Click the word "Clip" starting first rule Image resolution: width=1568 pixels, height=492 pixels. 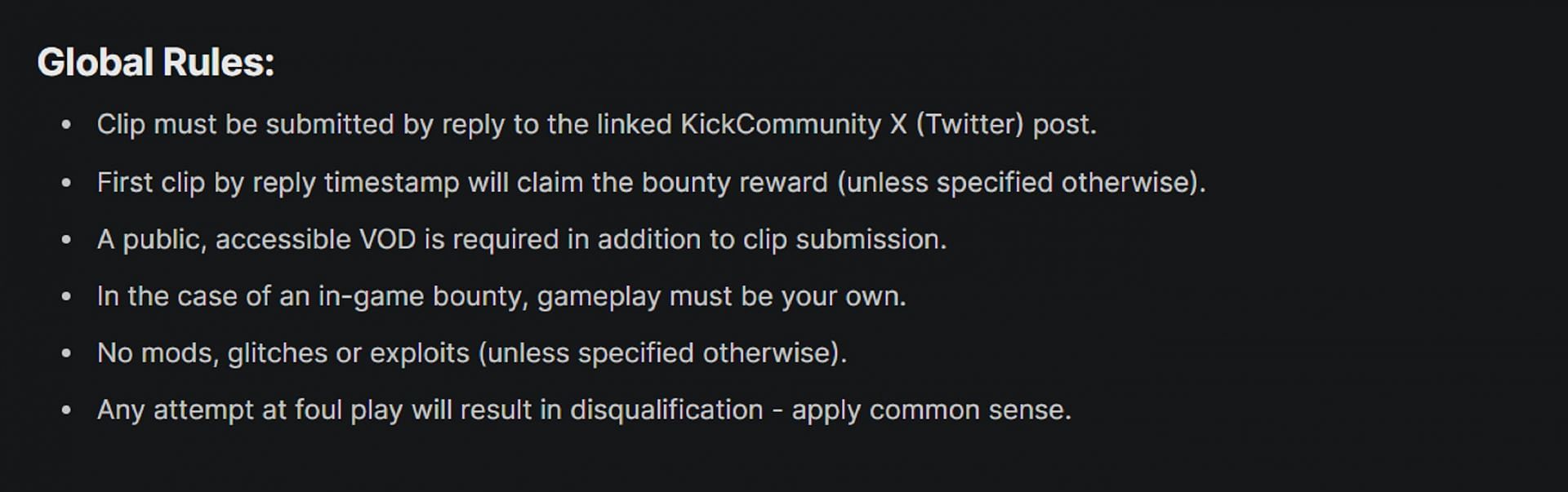(x=120, y=125)
